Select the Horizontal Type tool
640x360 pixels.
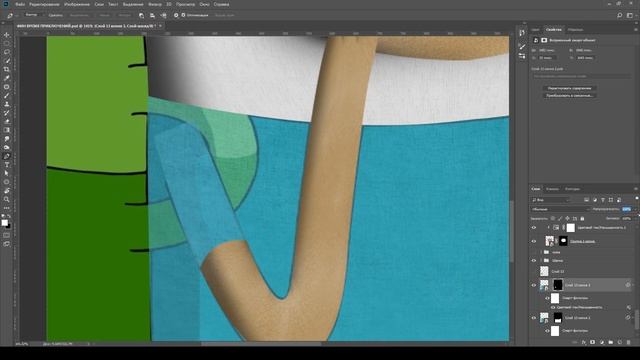coord(7,165)
